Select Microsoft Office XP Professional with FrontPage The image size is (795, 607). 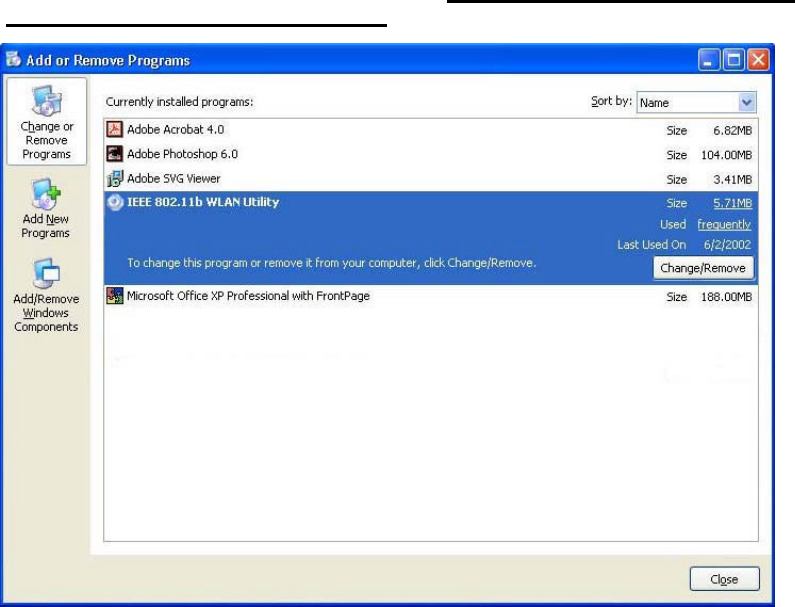[x=248, y=296]
